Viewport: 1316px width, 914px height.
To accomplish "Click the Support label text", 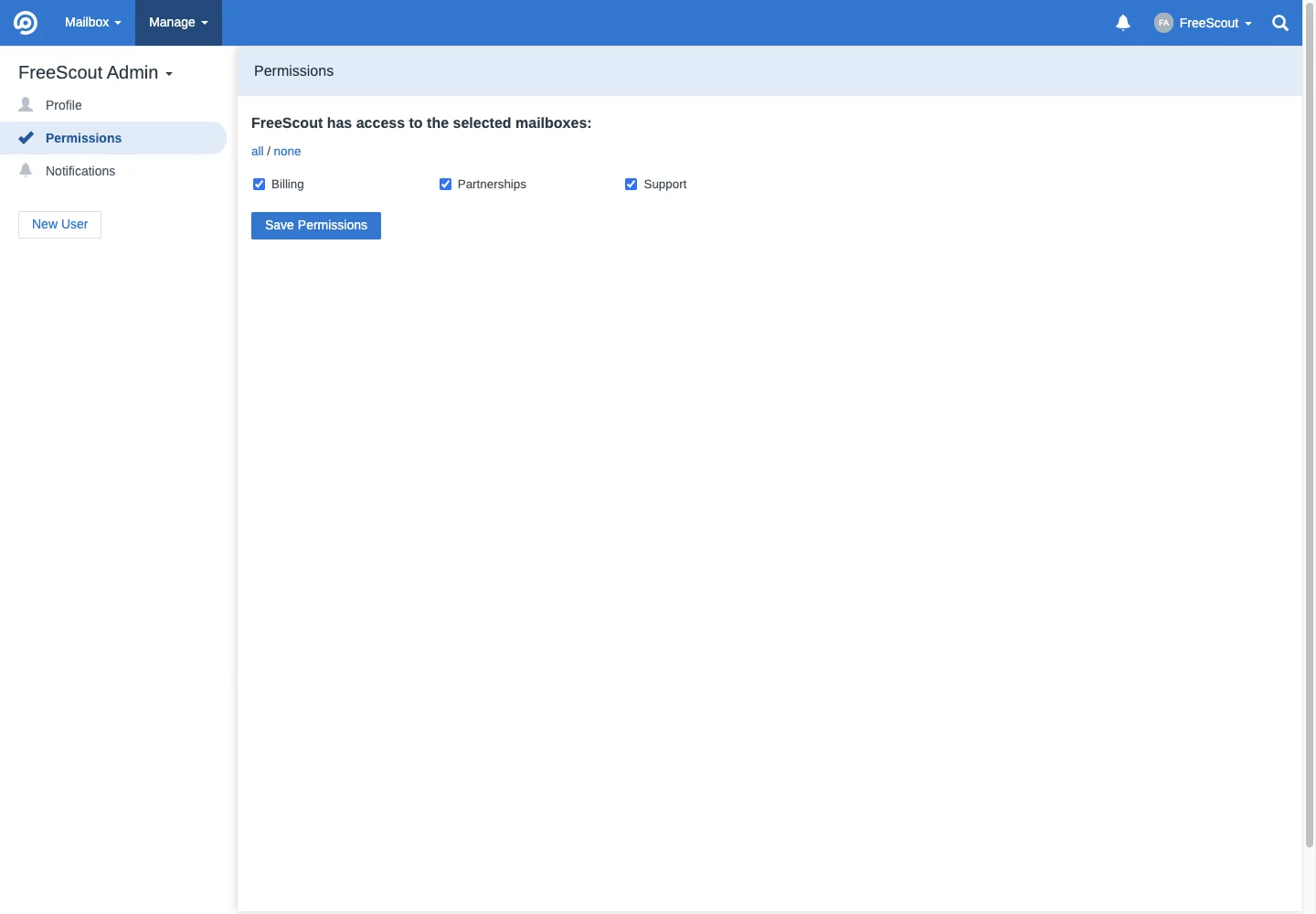I will pos(665,184).
